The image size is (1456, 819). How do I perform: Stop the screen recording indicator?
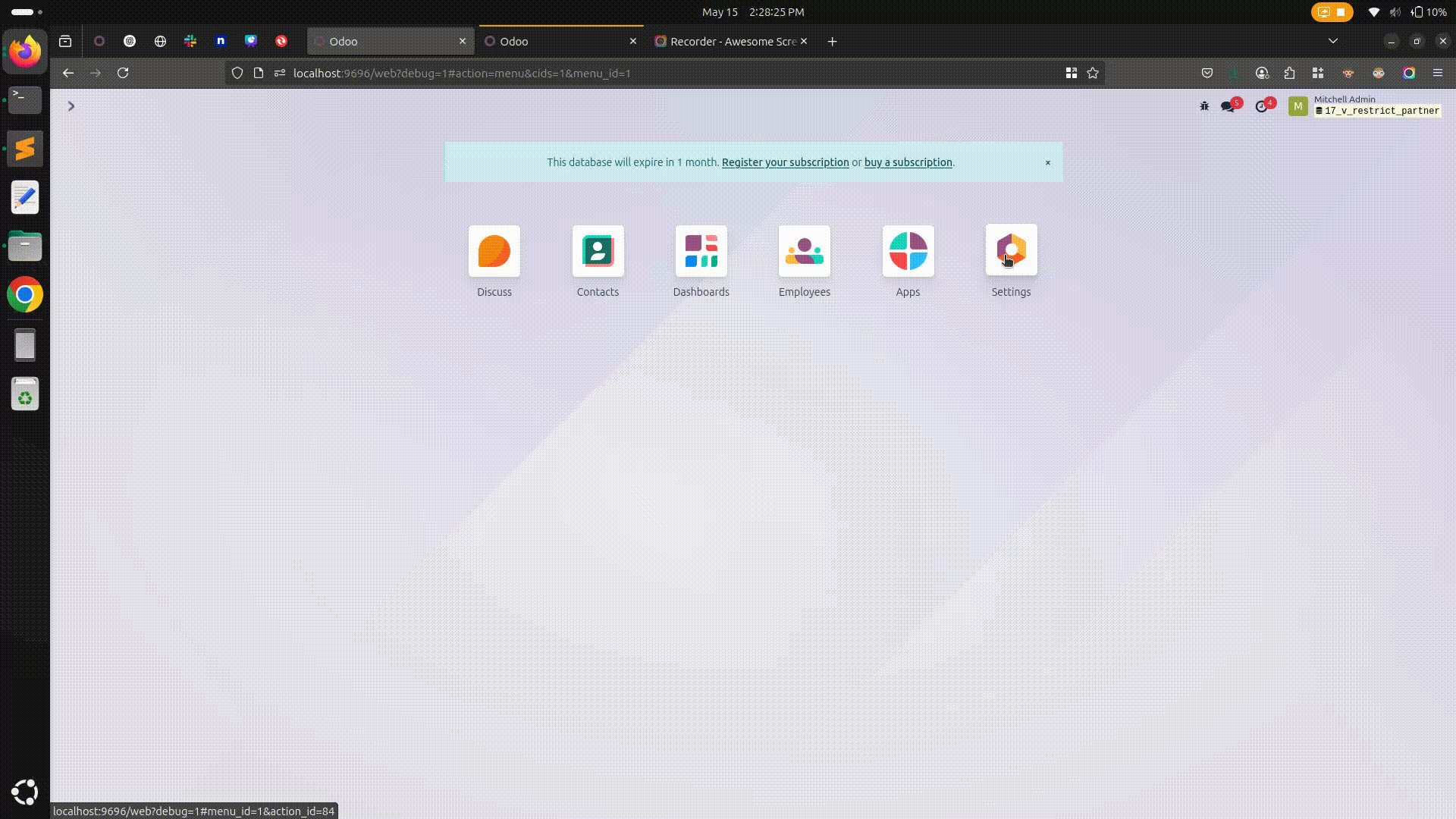click(x=1332, y=12)
